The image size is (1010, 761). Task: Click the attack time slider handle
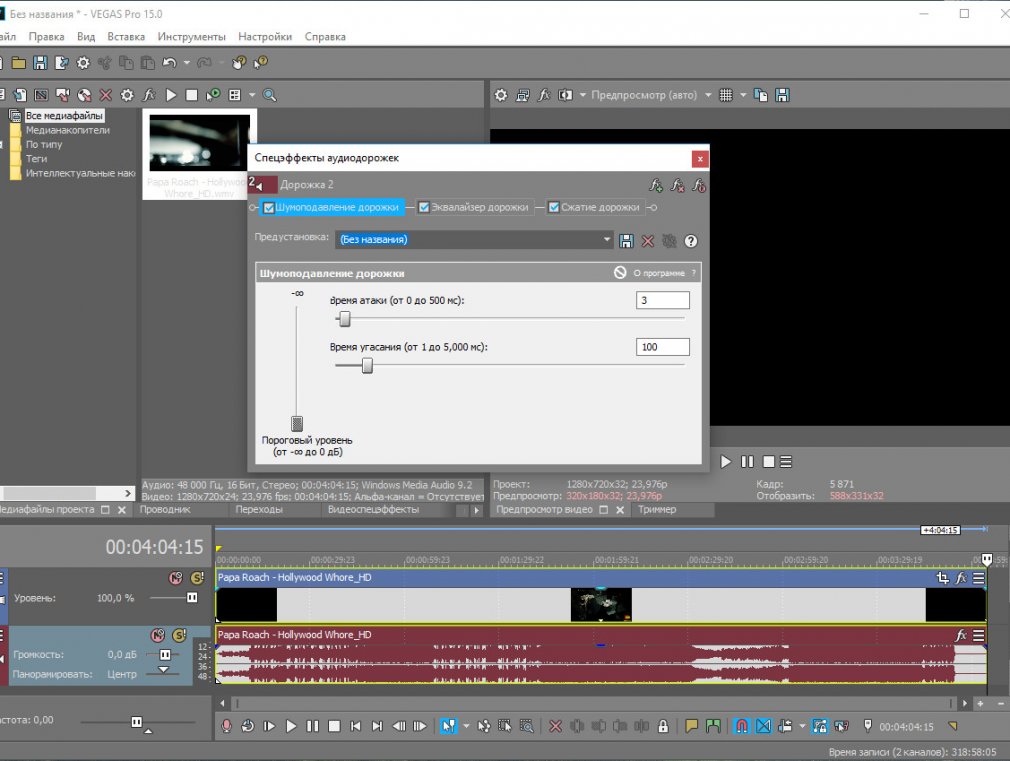345,318
